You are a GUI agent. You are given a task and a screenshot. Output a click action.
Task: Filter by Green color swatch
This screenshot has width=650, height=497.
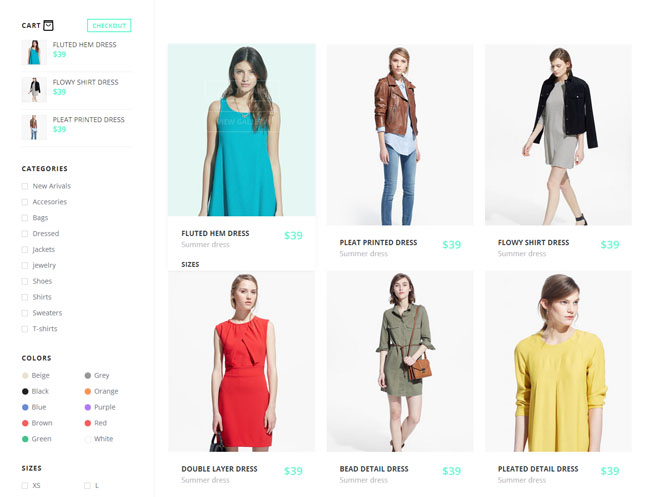coord(25,439)
